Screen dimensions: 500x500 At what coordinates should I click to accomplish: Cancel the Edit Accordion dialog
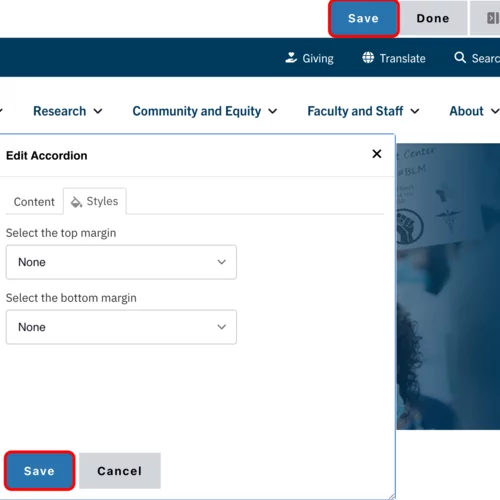pyautogui.click(x=120, y=471)
